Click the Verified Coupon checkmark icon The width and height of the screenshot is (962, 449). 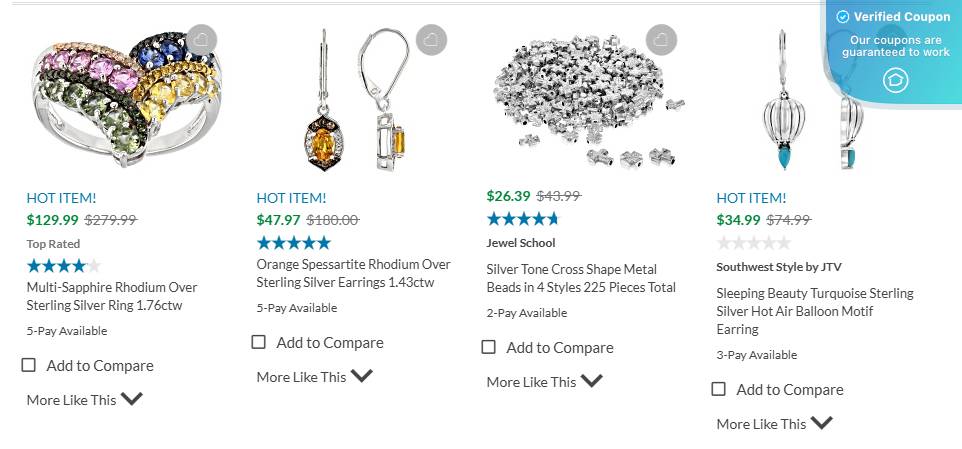pyautogui.click(x=842, y=17)
